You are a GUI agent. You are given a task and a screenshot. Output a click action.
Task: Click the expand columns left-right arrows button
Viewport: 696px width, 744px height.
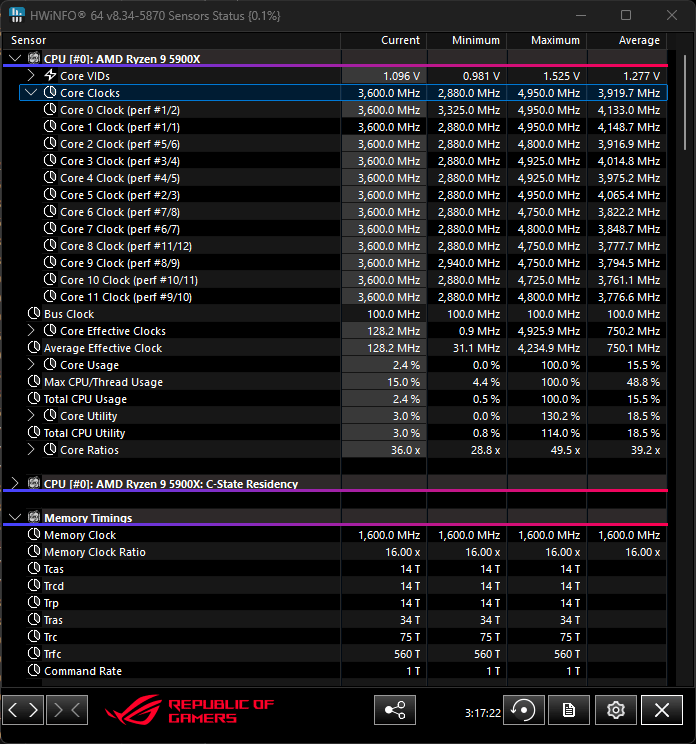click(23, 710)
